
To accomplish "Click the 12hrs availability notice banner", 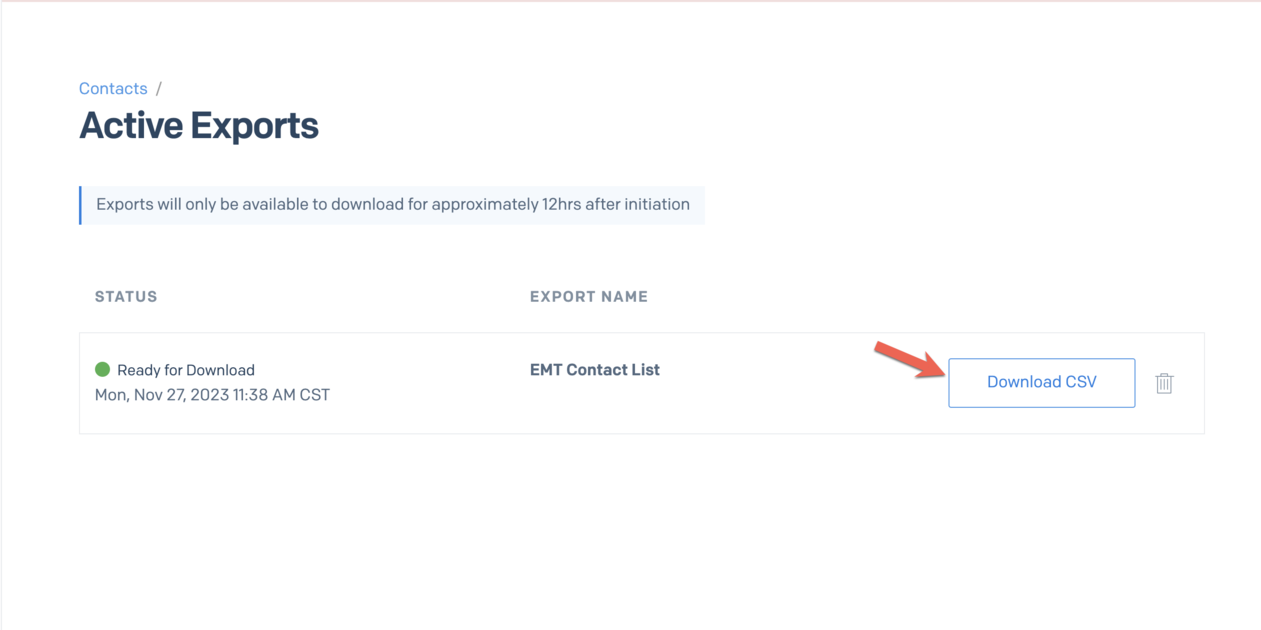I will (x=392, y=205).
